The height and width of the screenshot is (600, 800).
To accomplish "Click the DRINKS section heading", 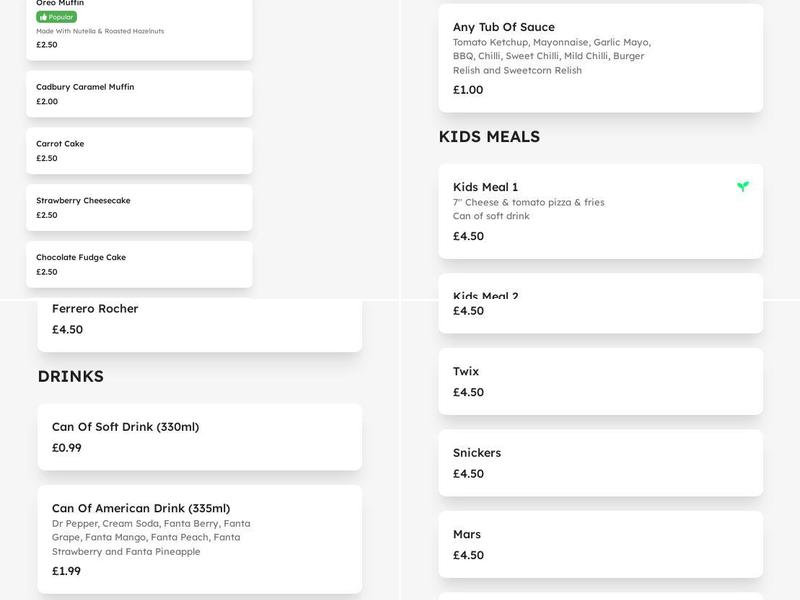I will point(71,376).
